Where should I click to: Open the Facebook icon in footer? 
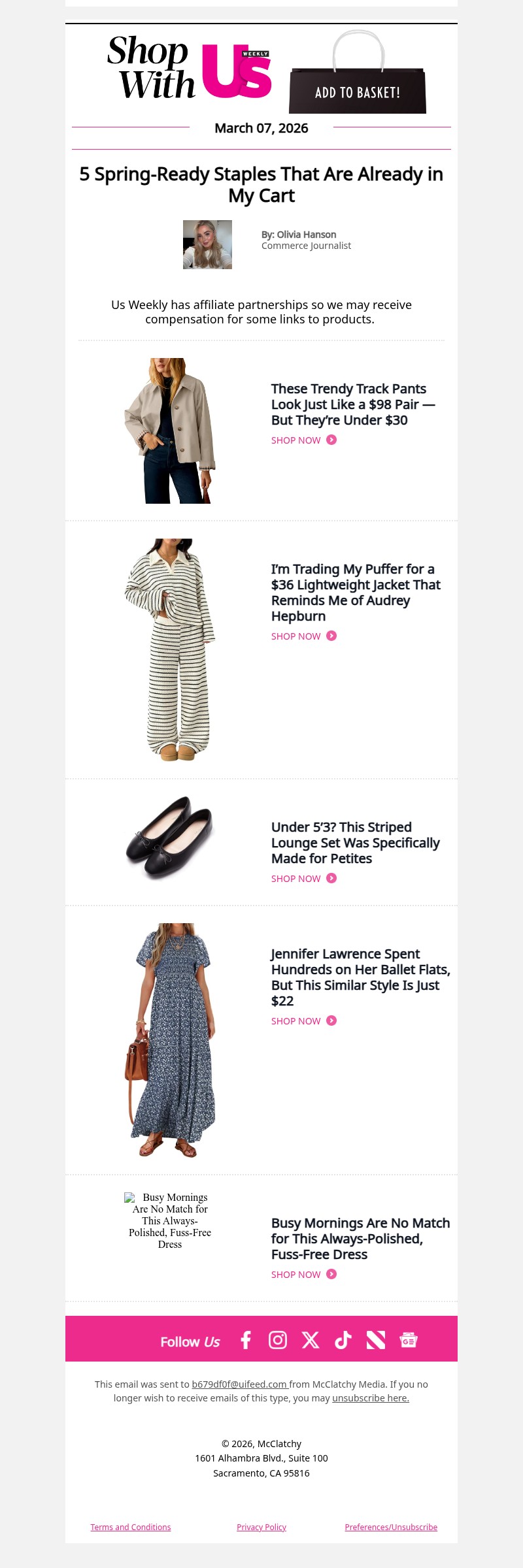246,1340
